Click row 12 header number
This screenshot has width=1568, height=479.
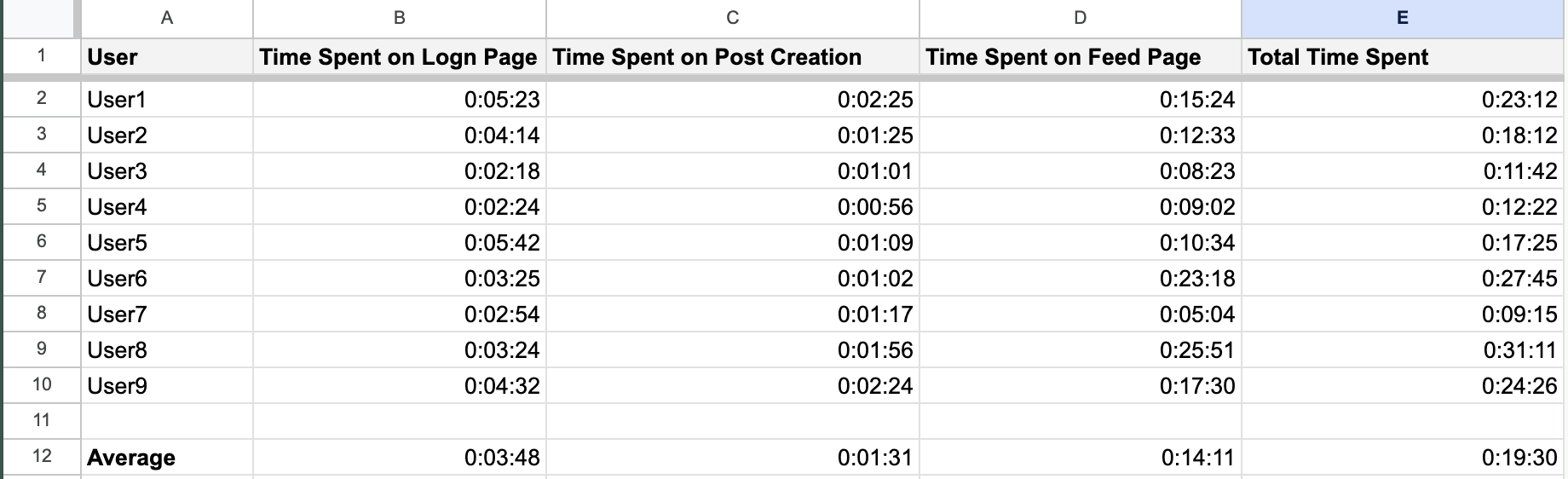(x=41, y=456)
